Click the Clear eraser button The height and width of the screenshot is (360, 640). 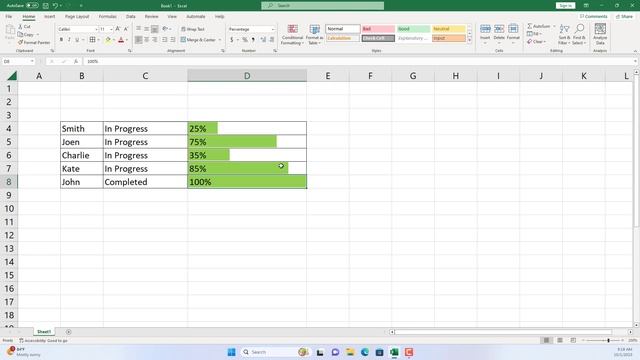[536, 42]
